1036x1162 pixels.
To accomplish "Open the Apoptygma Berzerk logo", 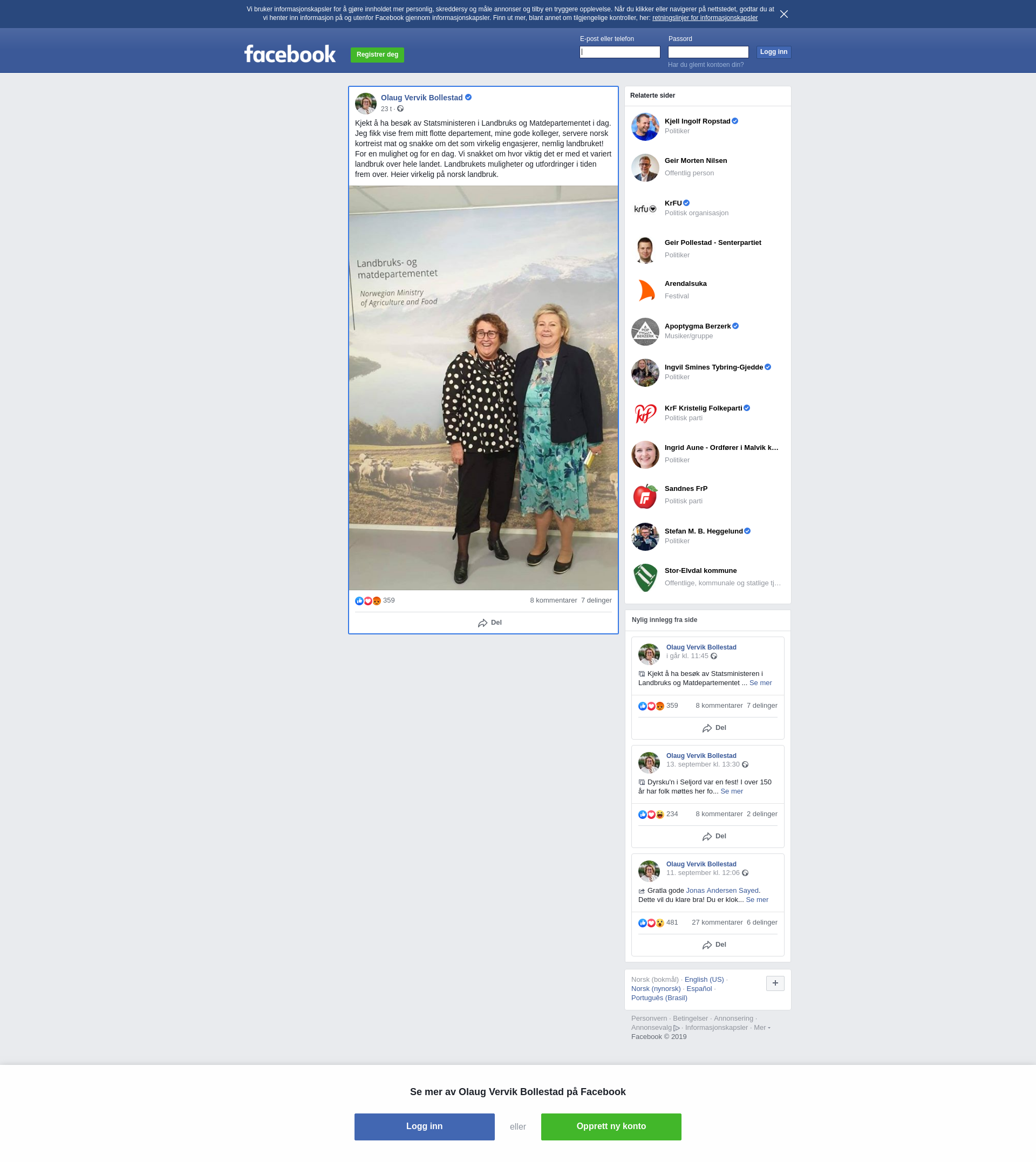I will [x=645, y=331].
